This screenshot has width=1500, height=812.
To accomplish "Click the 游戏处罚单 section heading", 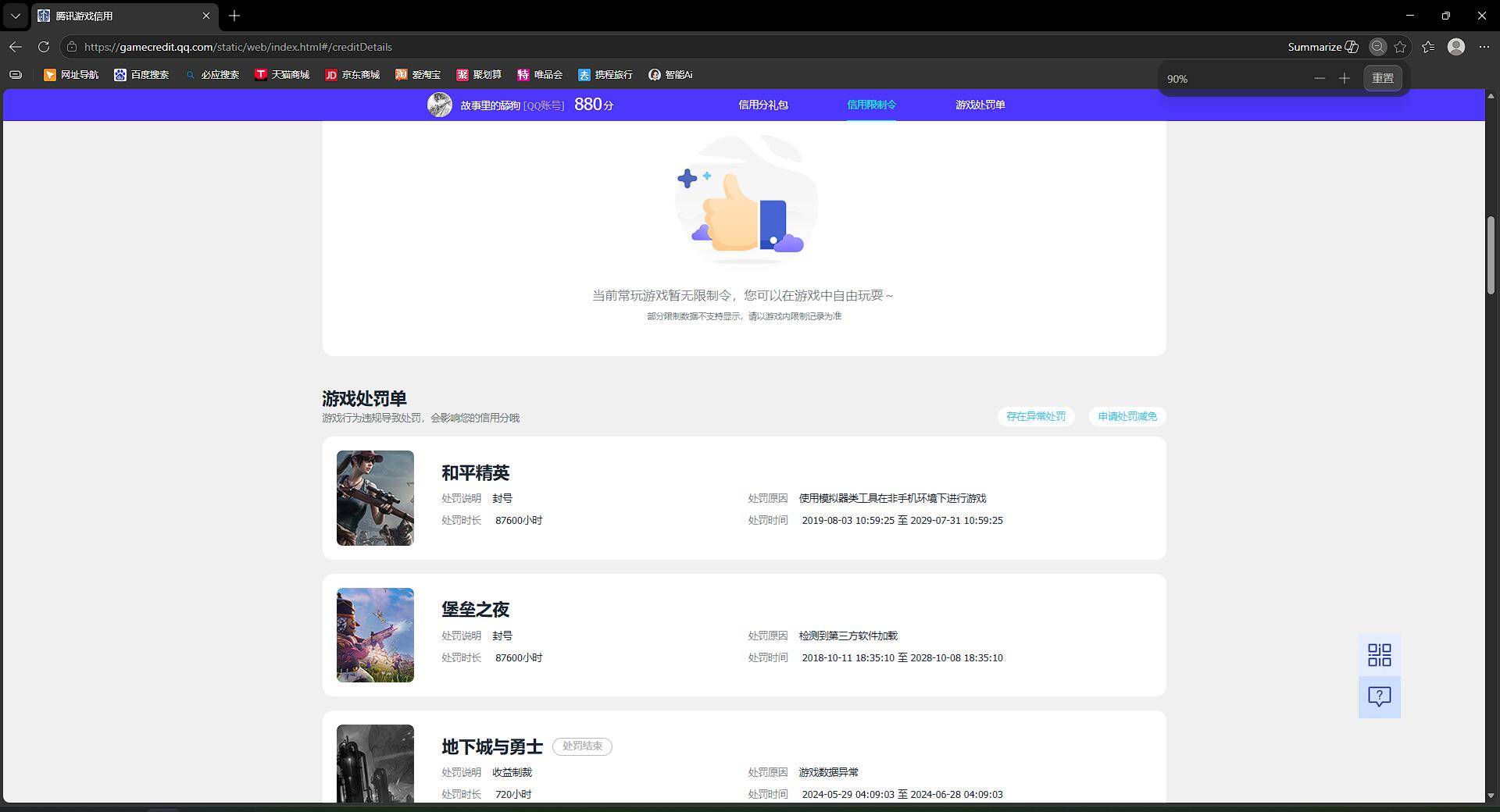I will pos(364,398).
